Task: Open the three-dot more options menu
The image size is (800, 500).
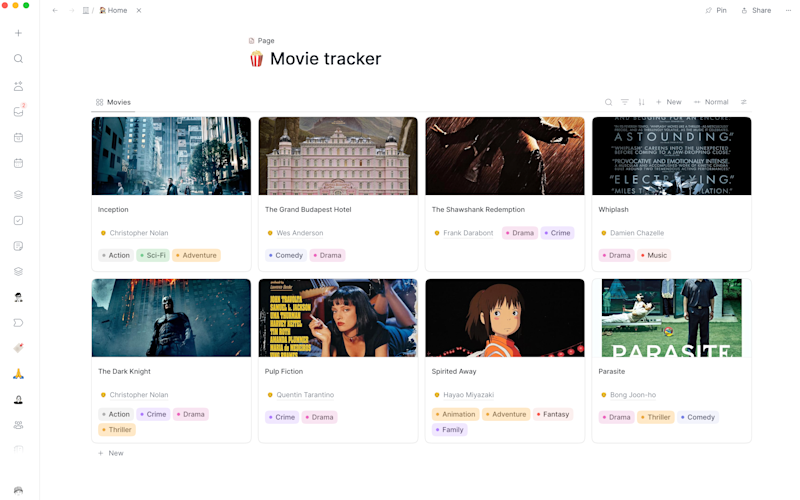Action: click(788, 10)
